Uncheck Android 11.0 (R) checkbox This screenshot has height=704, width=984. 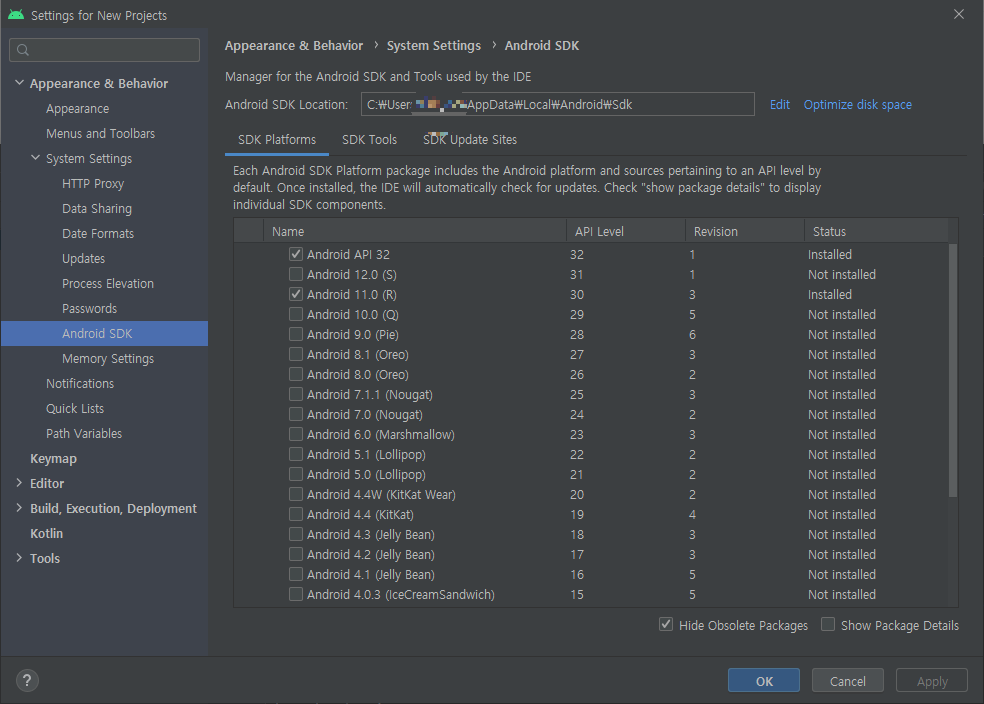296,294
